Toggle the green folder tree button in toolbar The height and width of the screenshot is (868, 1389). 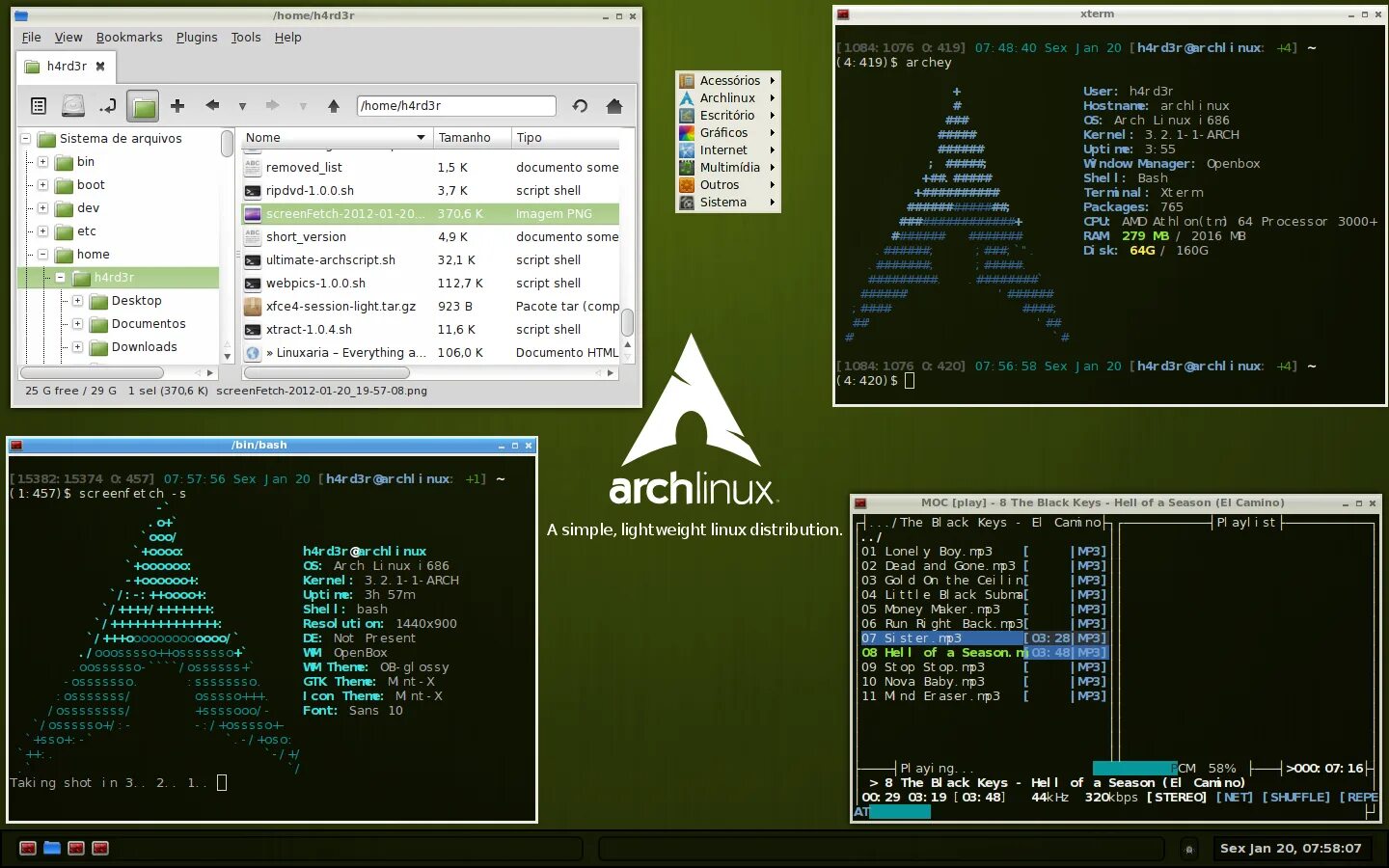pyautogui.click(x=143, y=106)
